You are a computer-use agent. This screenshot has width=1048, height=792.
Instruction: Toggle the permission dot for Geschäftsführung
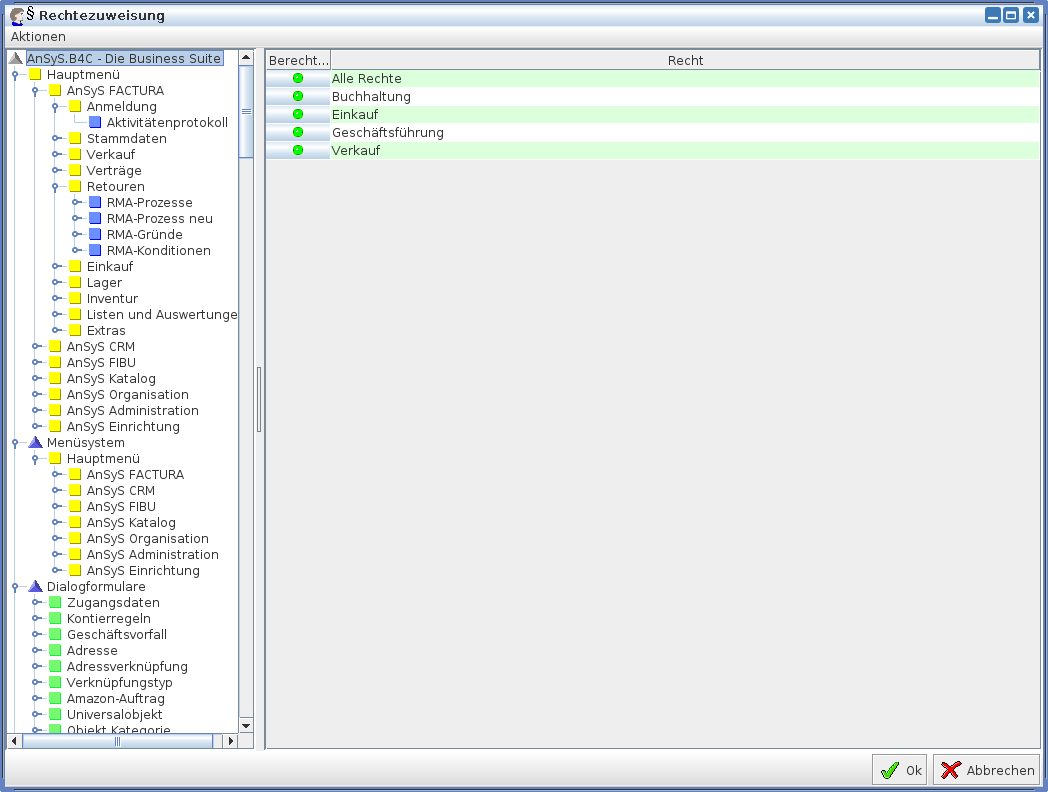(x=297, y=133)
